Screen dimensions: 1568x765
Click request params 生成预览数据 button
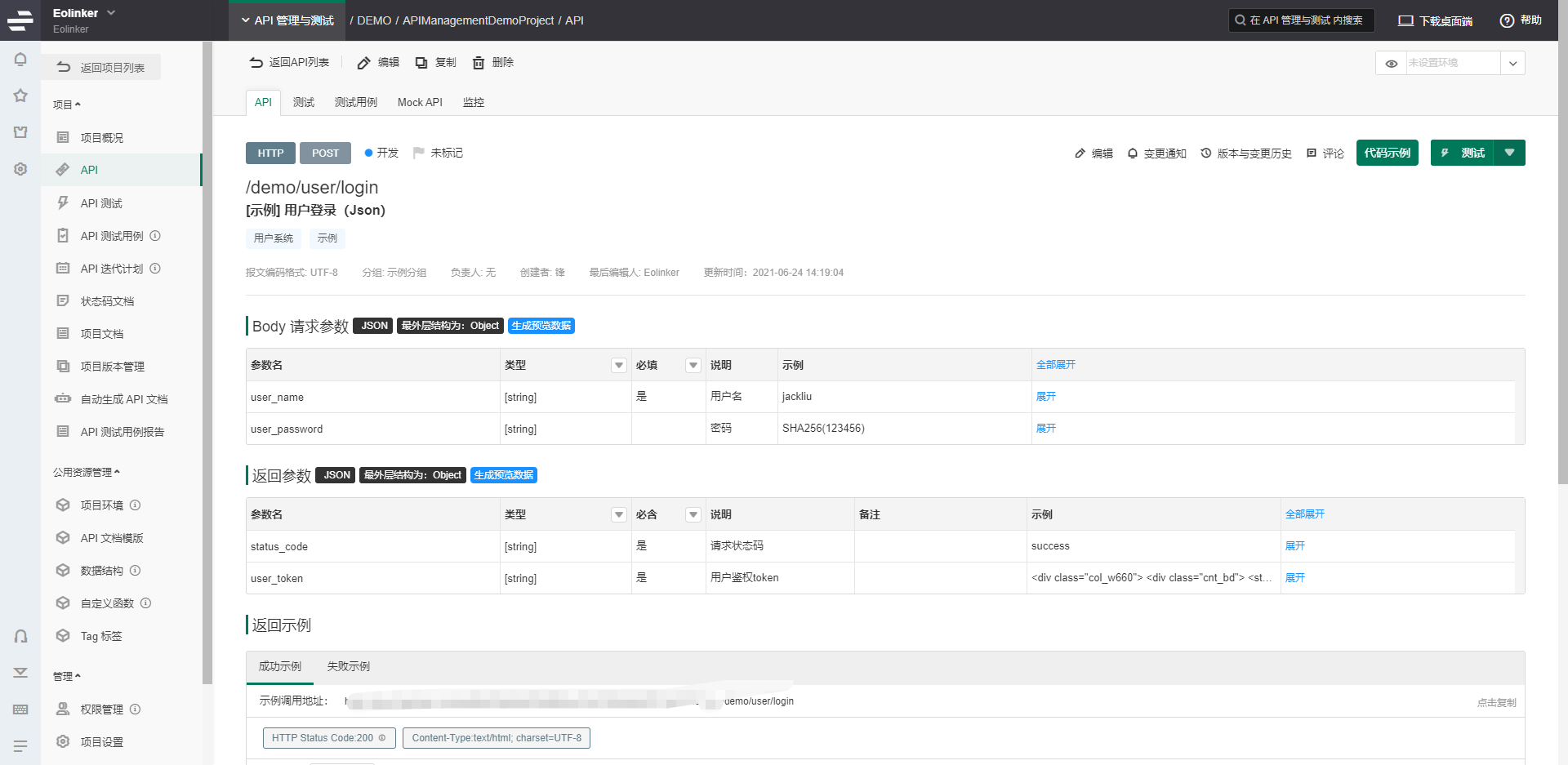coord(541,326)
